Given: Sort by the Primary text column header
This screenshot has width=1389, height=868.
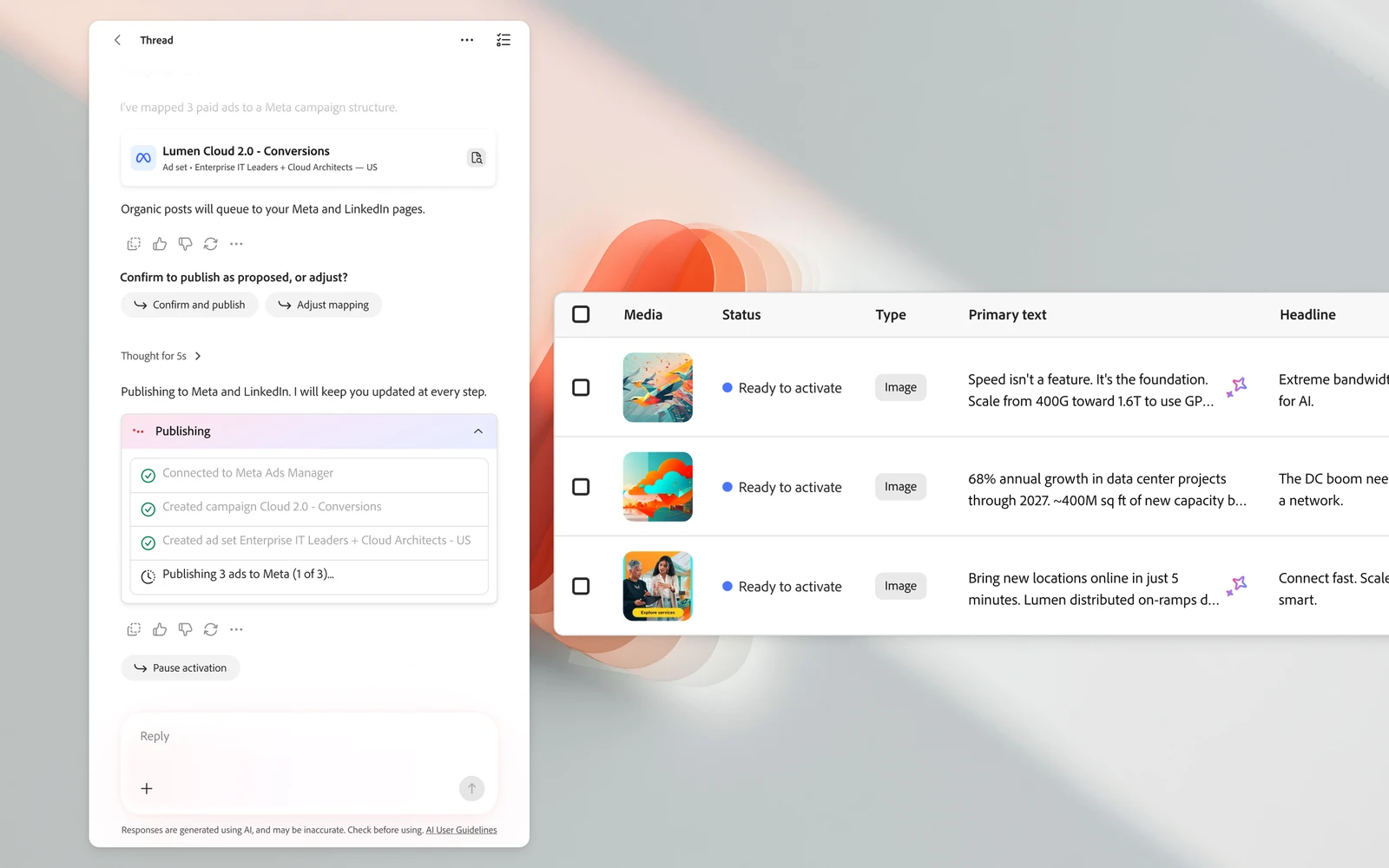Looking at the screenshot, I should 1007,314.
